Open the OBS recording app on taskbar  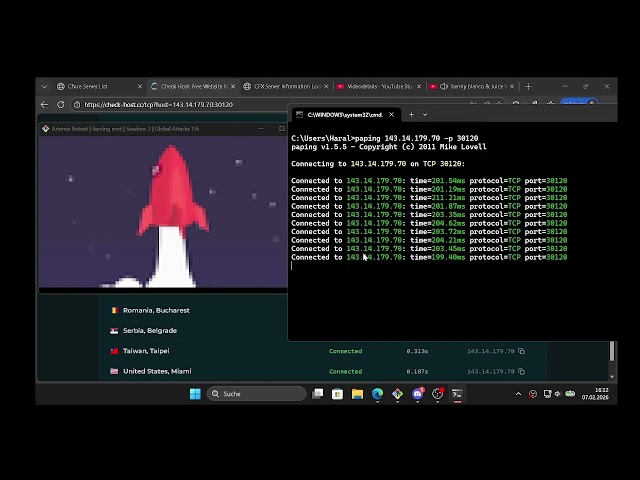(x=437, y=394)
